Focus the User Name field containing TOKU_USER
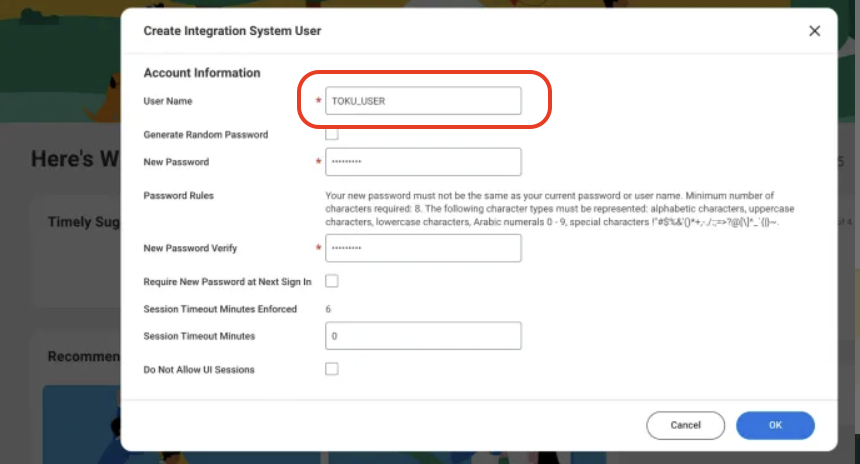Screen dimensions: 860x464 [423, 101]
